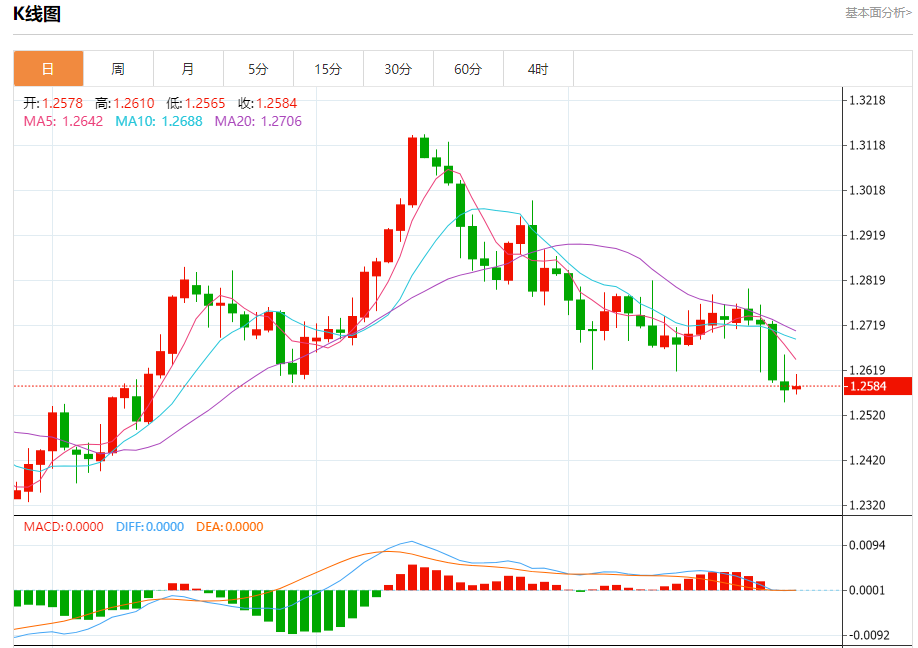Click the tallest red candlestick near 1.3118

pyautogui.click(x=413, y=171)
